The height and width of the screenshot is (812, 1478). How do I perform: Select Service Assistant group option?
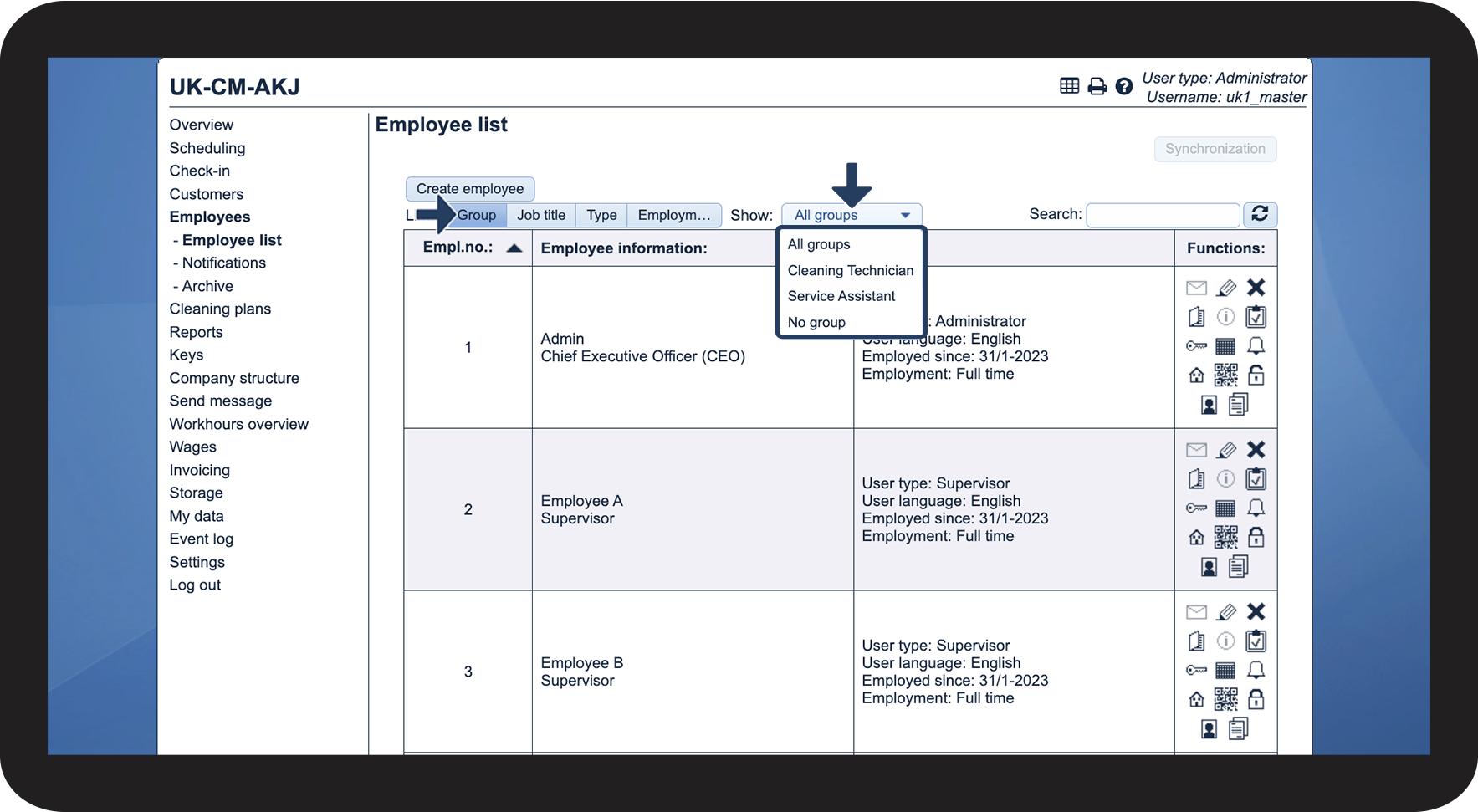click(x=841, y=296)
